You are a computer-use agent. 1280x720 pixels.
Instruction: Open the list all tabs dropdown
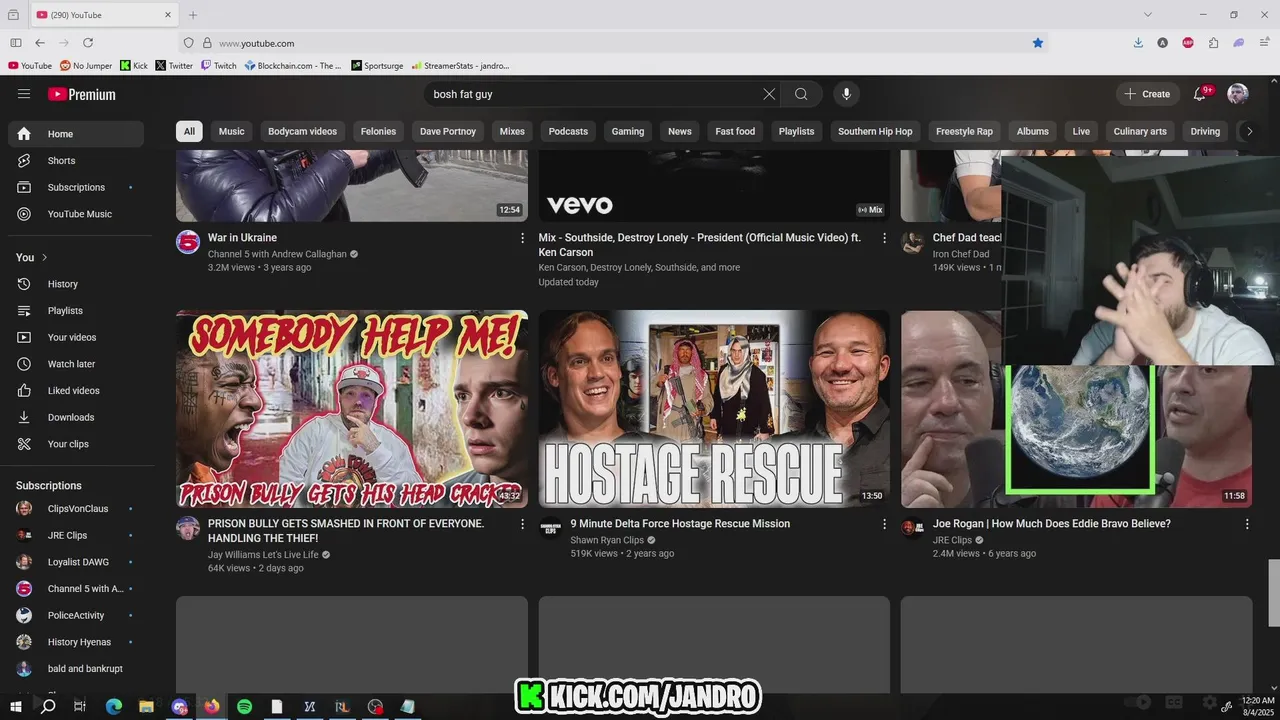coord(1148,15)
